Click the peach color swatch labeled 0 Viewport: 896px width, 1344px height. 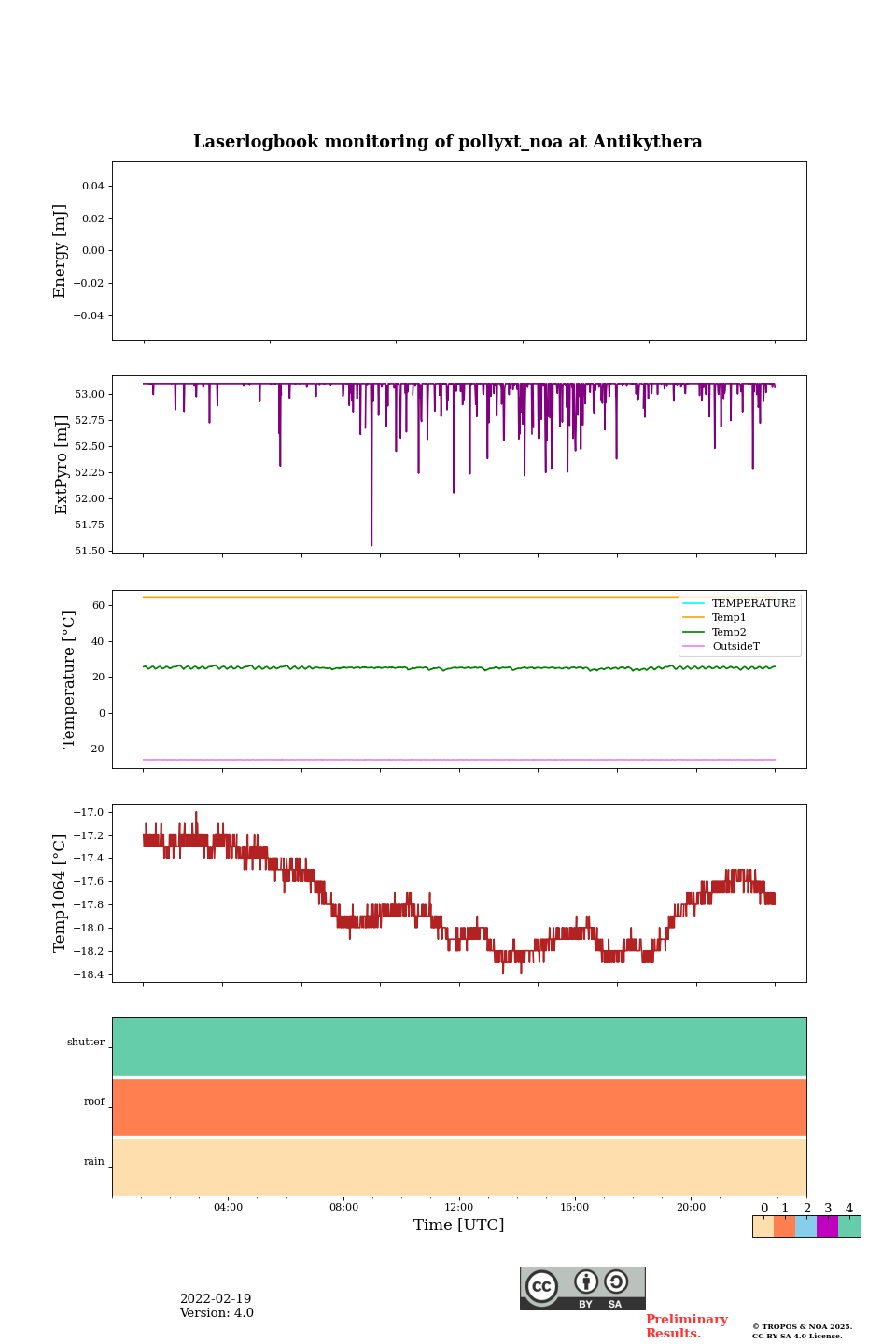[763, 1226]
